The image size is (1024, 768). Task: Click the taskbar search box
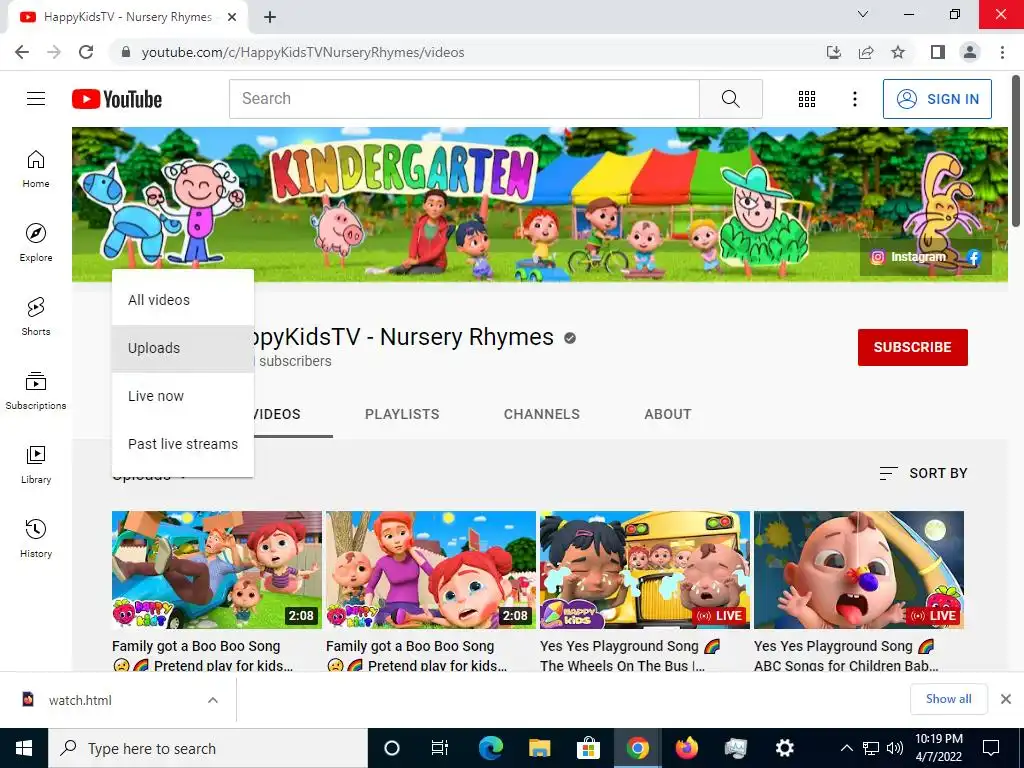[x=208, y=748]
